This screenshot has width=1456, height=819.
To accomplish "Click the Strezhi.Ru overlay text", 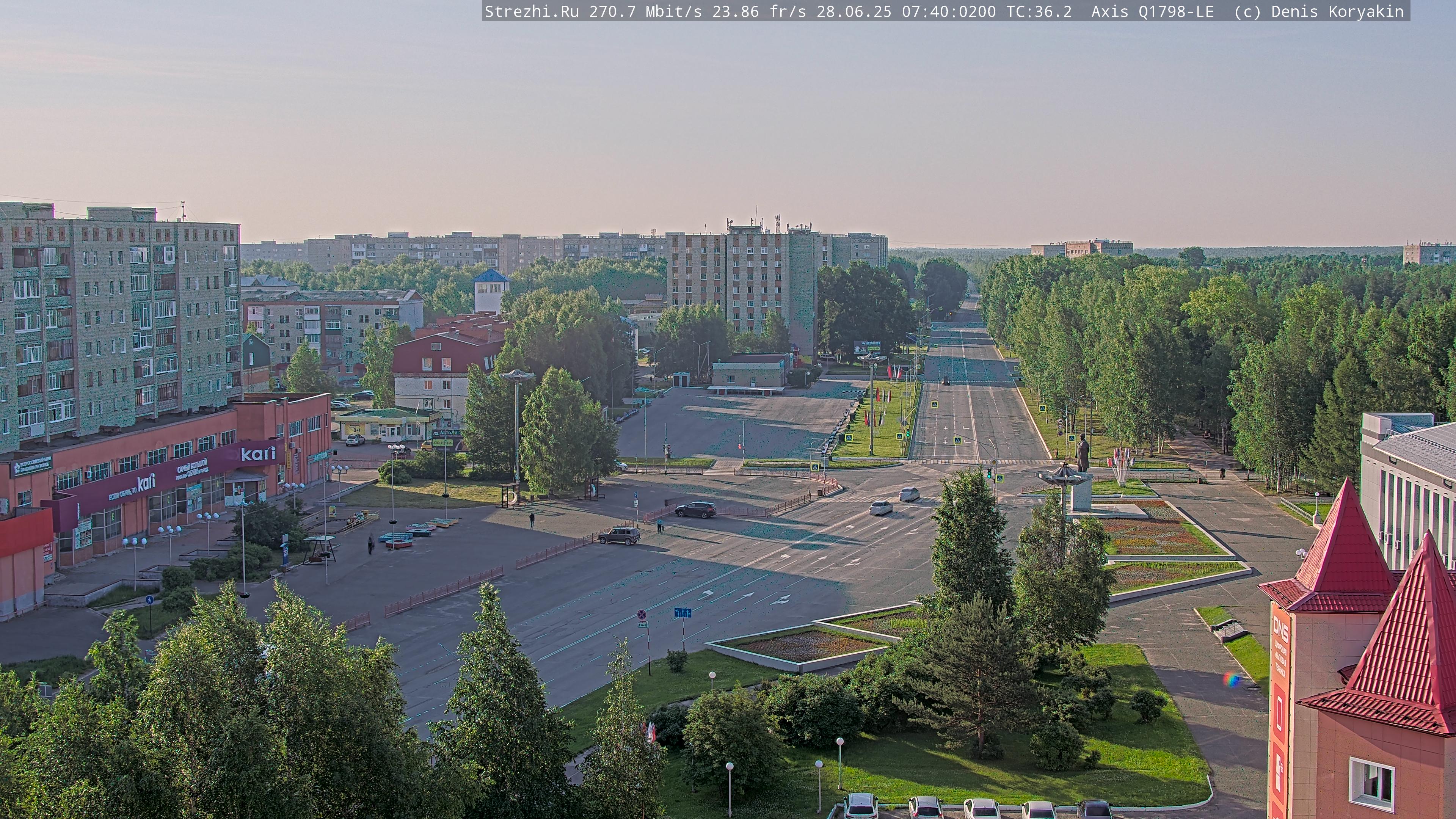I will 532,12.
